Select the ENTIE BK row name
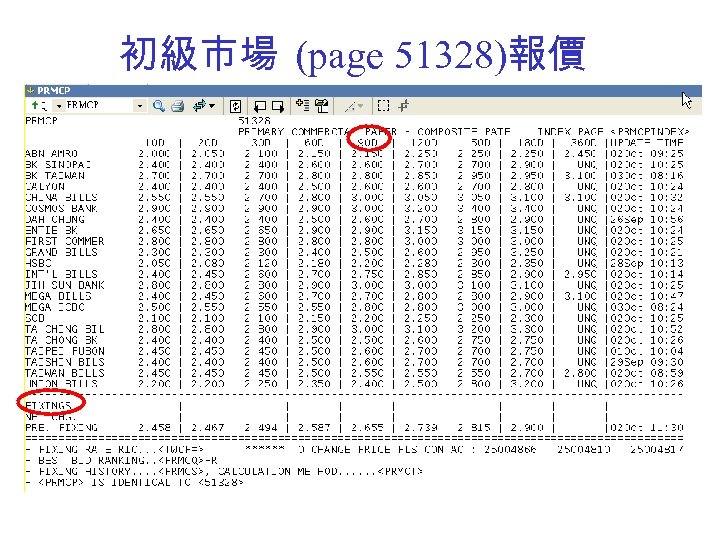Screen dimensions: 720x540 51,230
